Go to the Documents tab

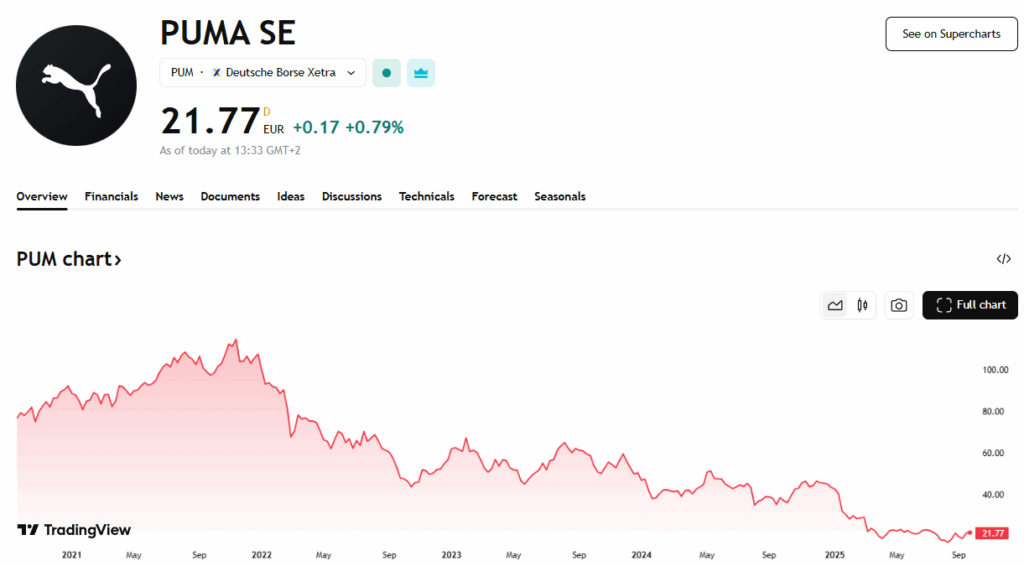pos(230,197)
